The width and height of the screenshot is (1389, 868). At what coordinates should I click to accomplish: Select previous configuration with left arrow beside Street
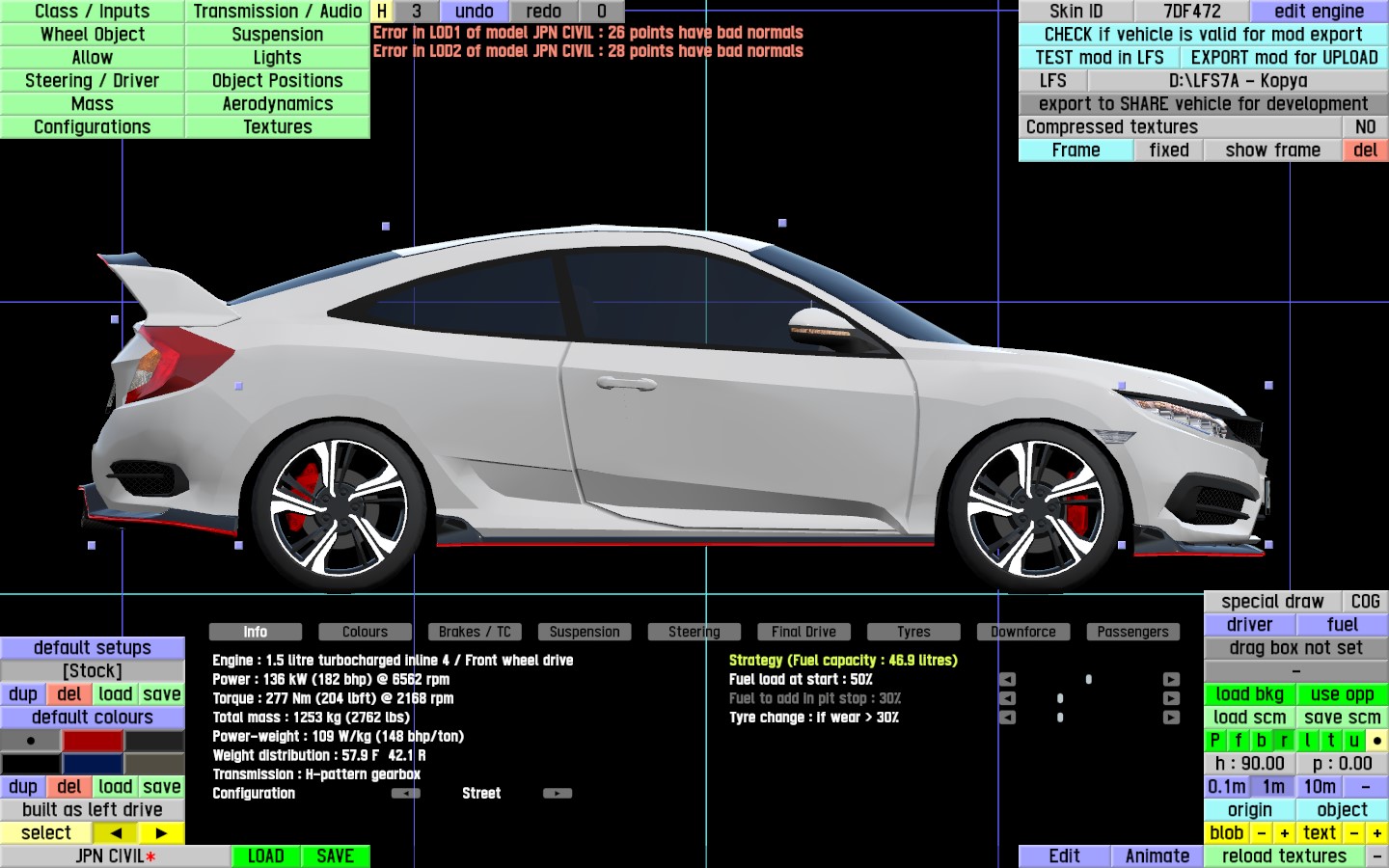tap(405, 794)
